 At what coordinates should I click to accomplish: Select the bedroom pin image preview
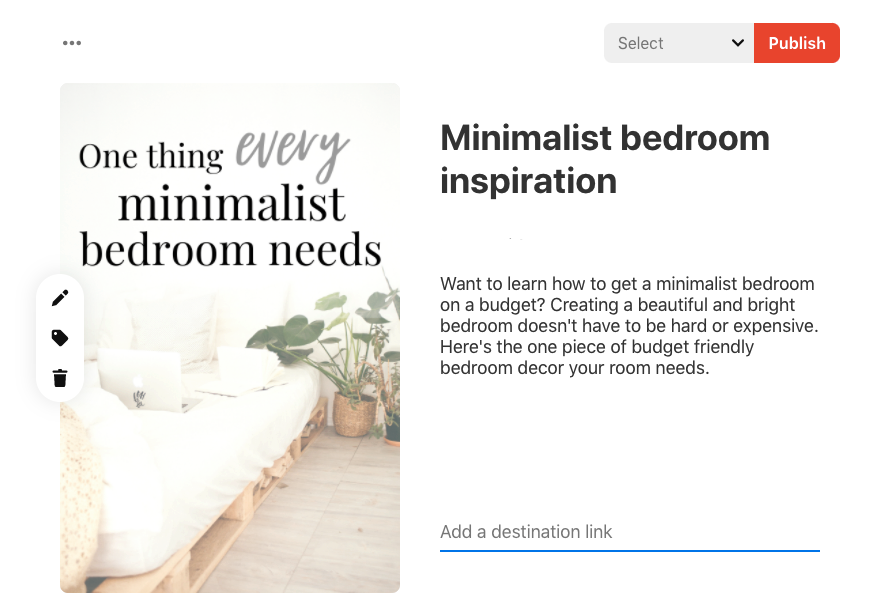[x=230, y=338]
